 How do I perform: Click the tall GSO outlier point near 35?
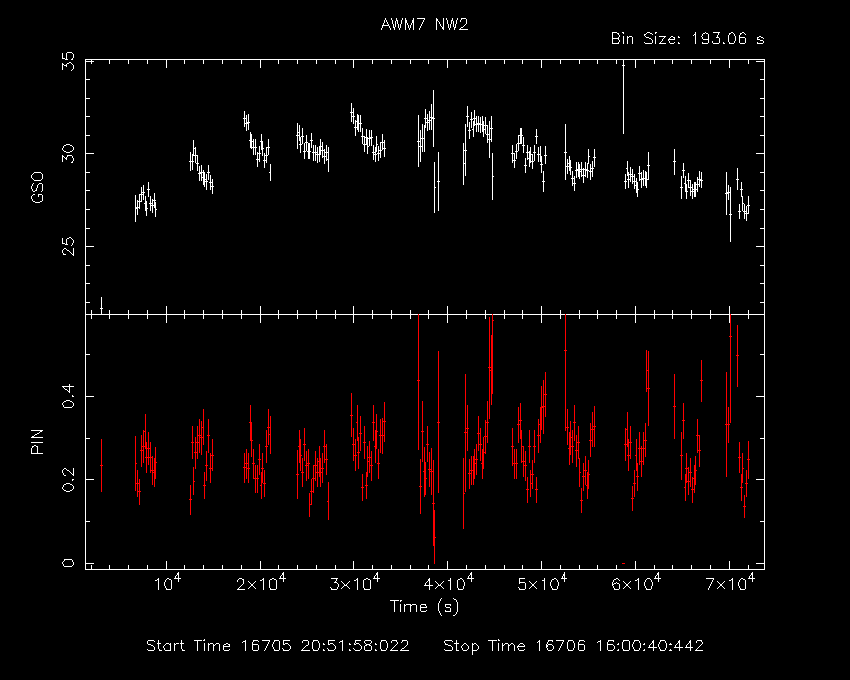(623, 98)
